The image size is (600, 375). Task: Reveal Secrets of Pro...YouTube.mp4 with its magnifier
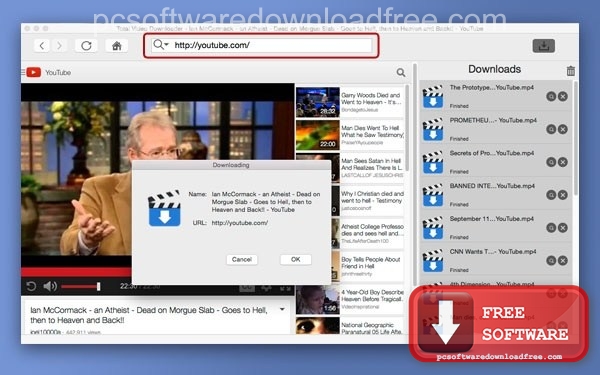551,162
